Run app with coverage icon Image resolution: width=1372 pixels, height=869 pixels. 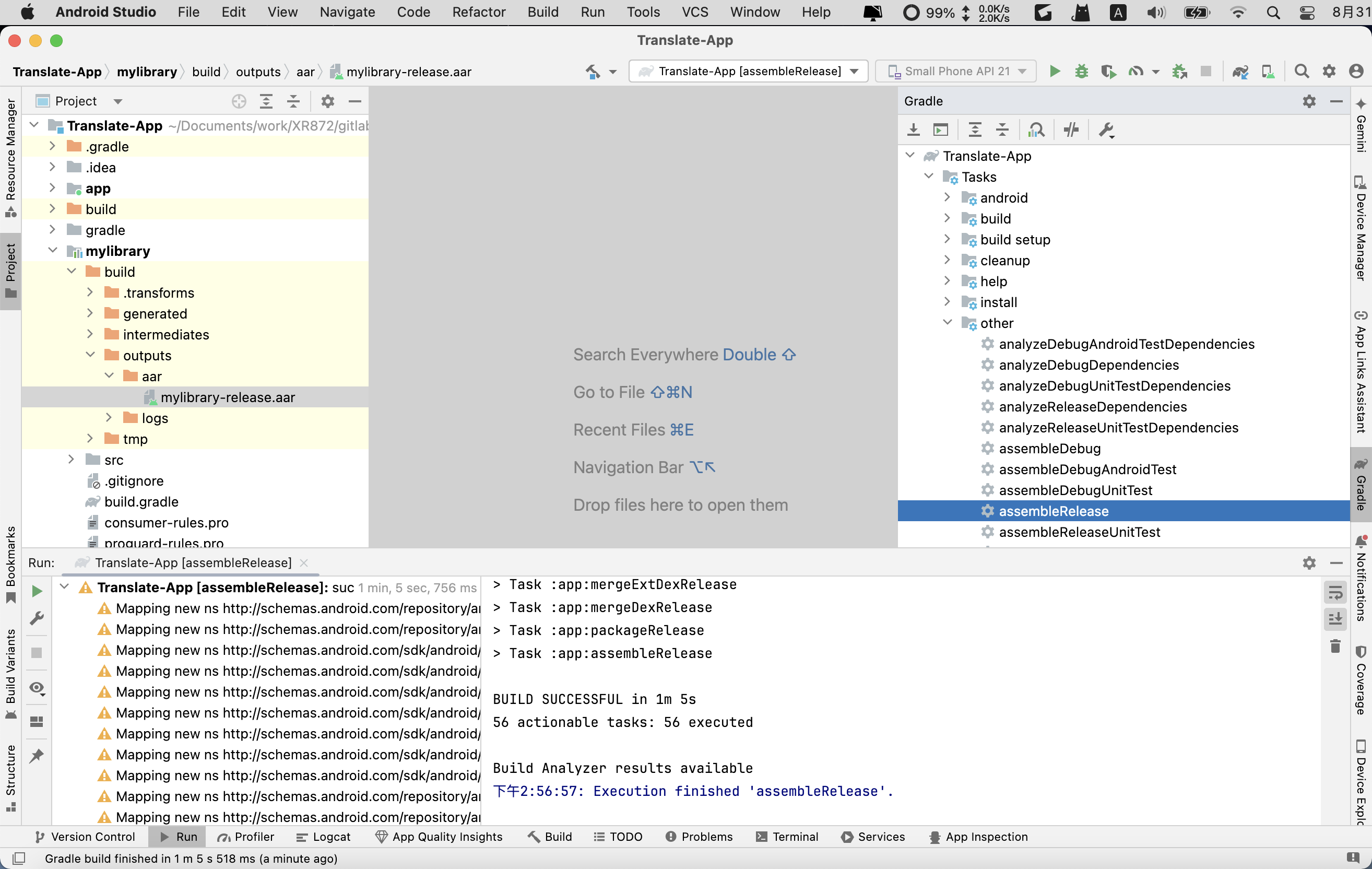pyautogui.click(x=1108, y=71)
